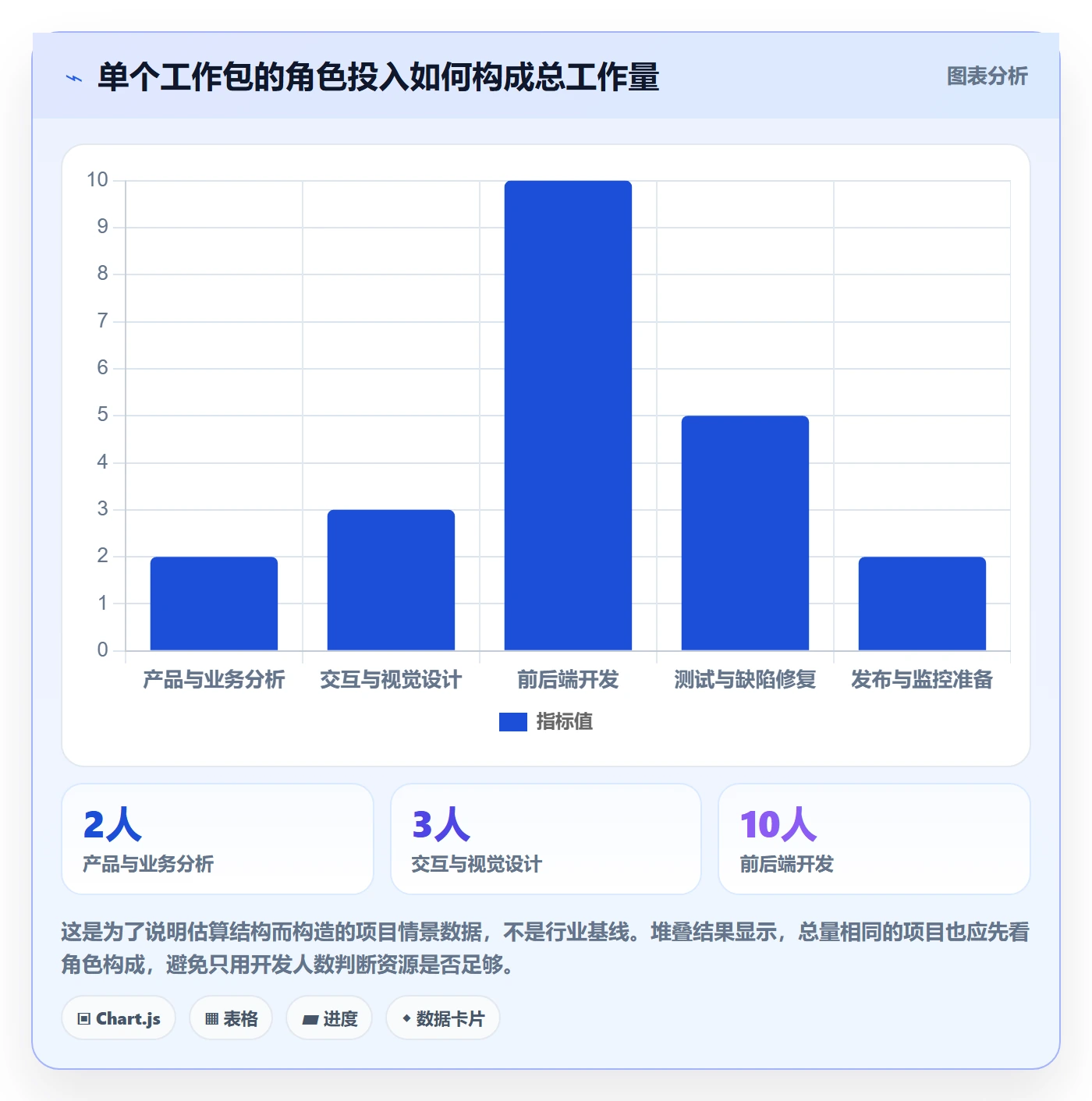Click the title 单个工作包的角色投入如何构成总工作量
The image size is (1092, 1101).
click(378, 77)
